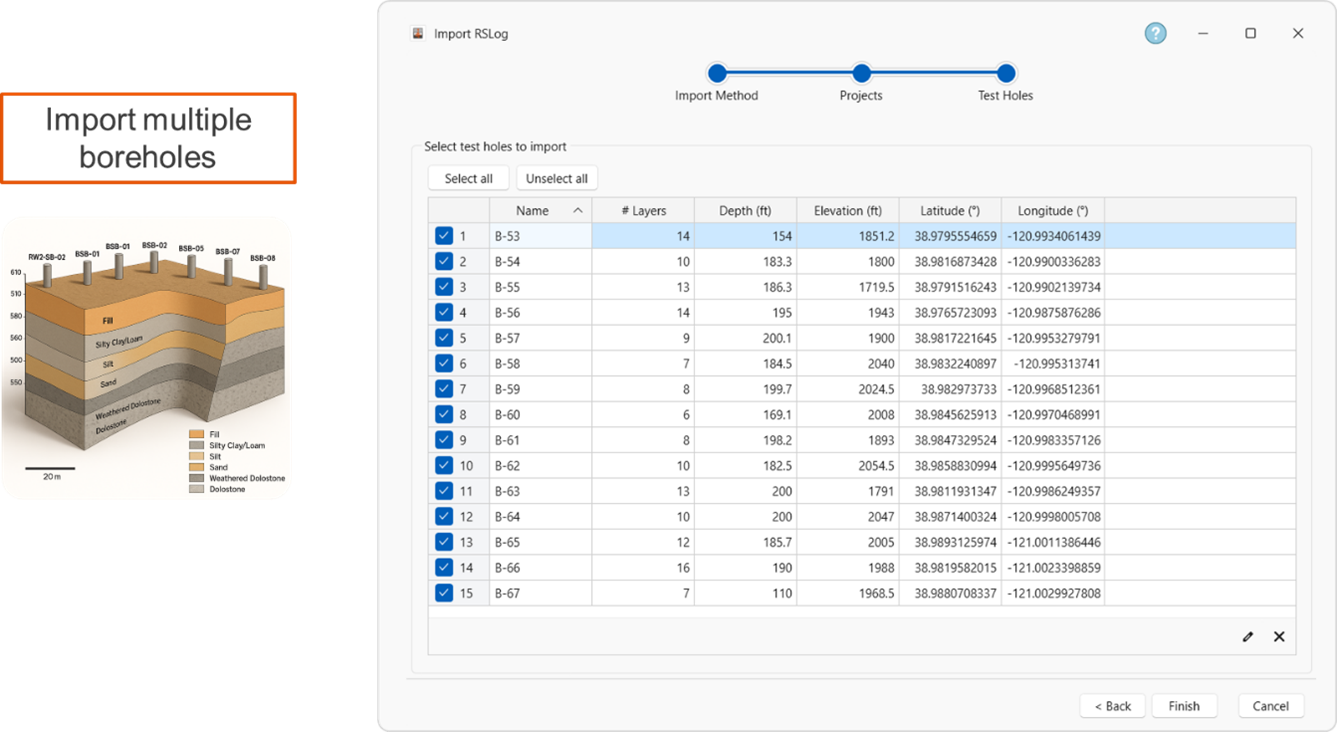
Task: Click the Projects wizard step dot
Action: (861, 72)
